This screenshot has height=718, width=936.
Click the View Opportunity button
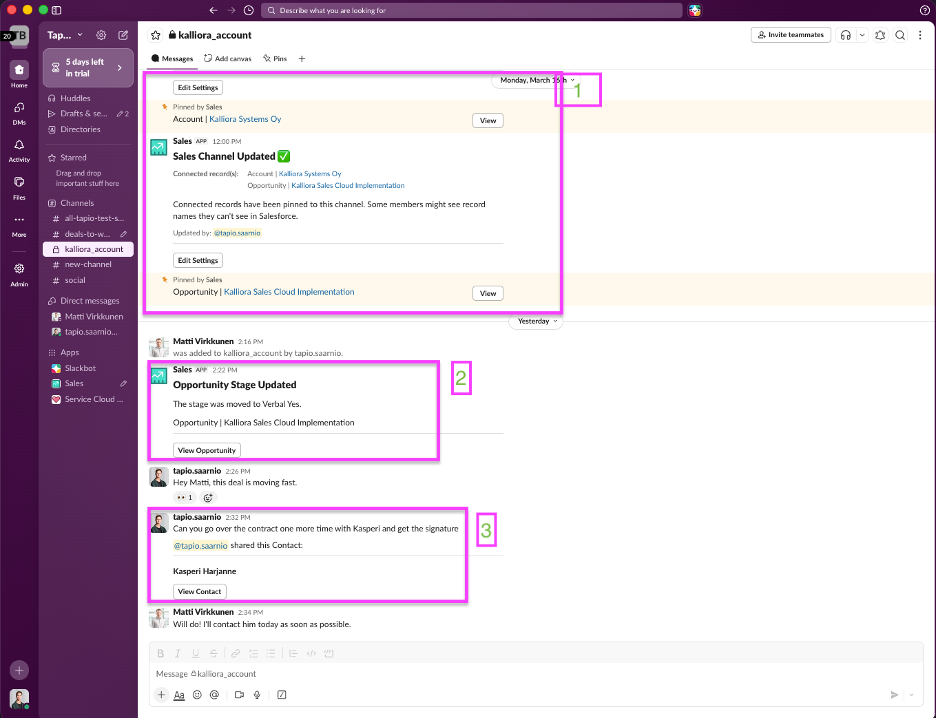click(207, 450)
